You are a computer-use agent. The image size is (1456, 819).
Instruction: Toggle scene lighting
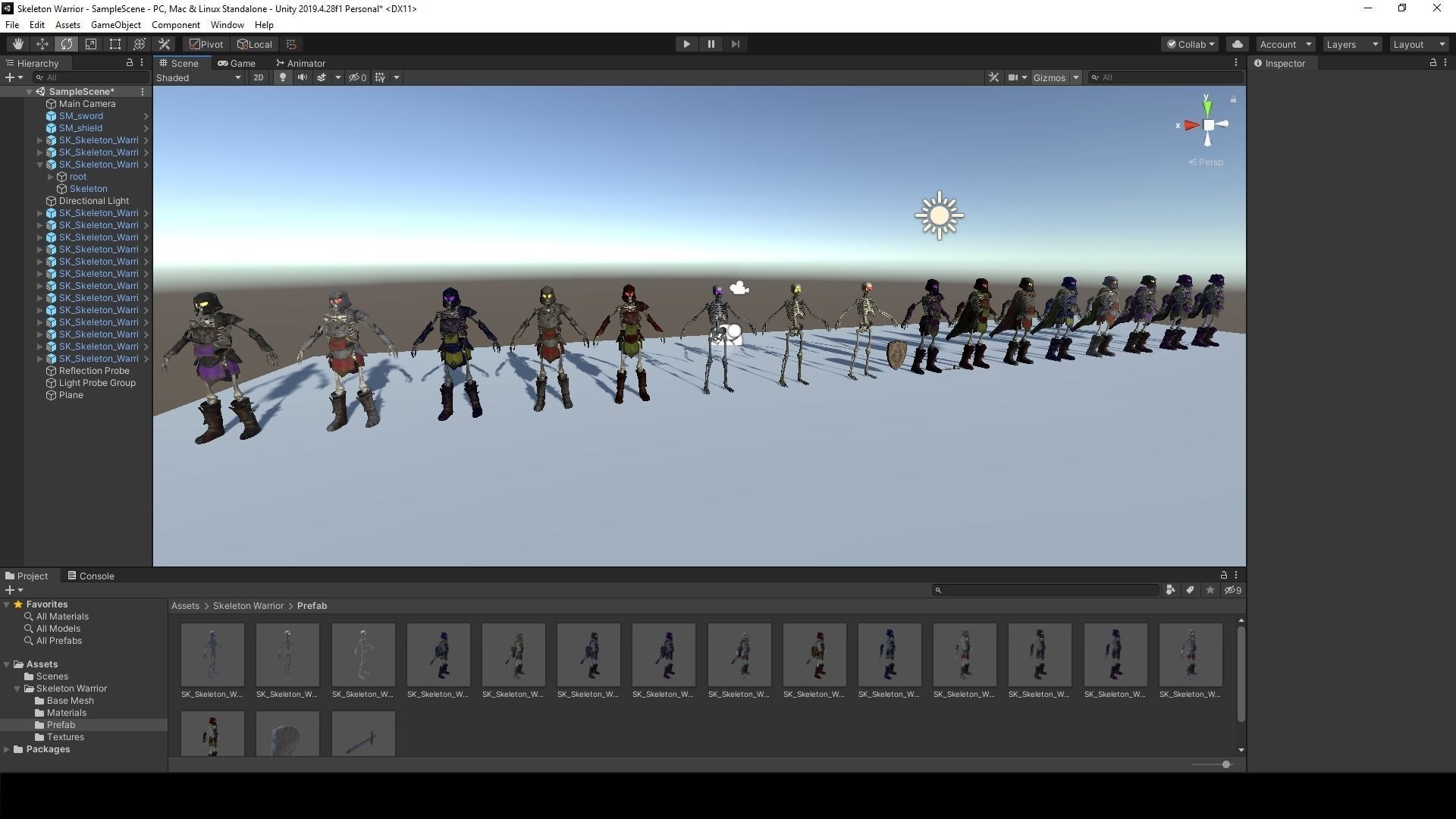click(282, 77)
